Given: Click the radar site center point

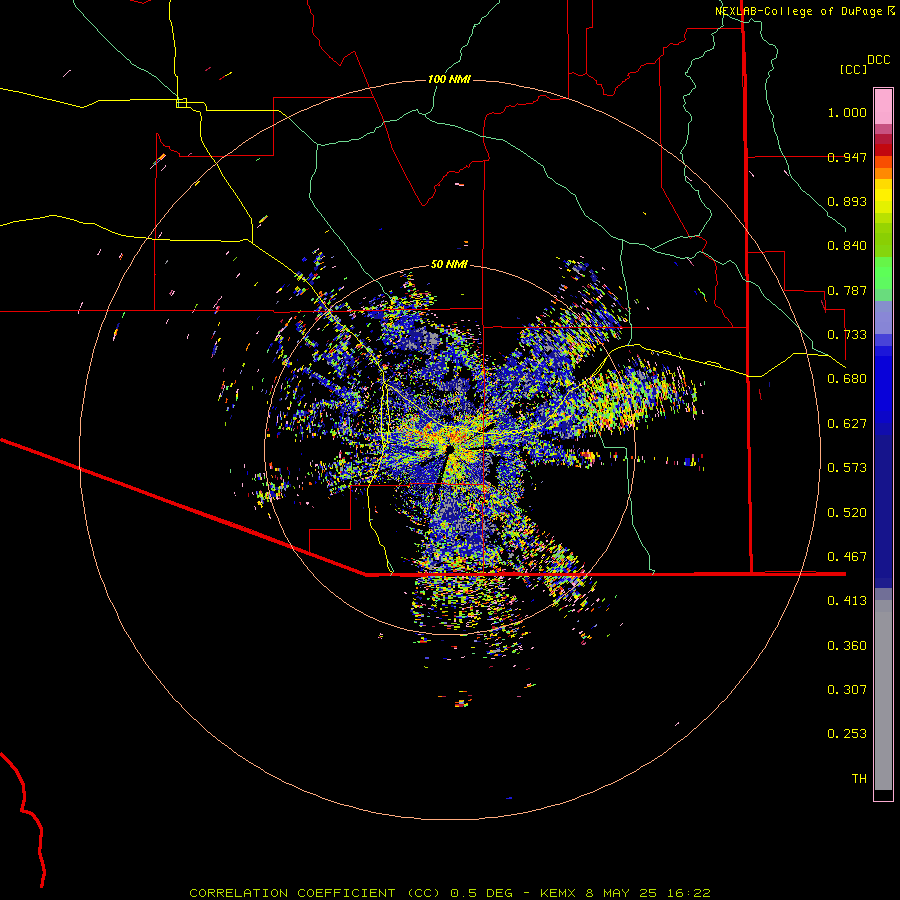Looking at the screenshot, I should click(449, 449).
